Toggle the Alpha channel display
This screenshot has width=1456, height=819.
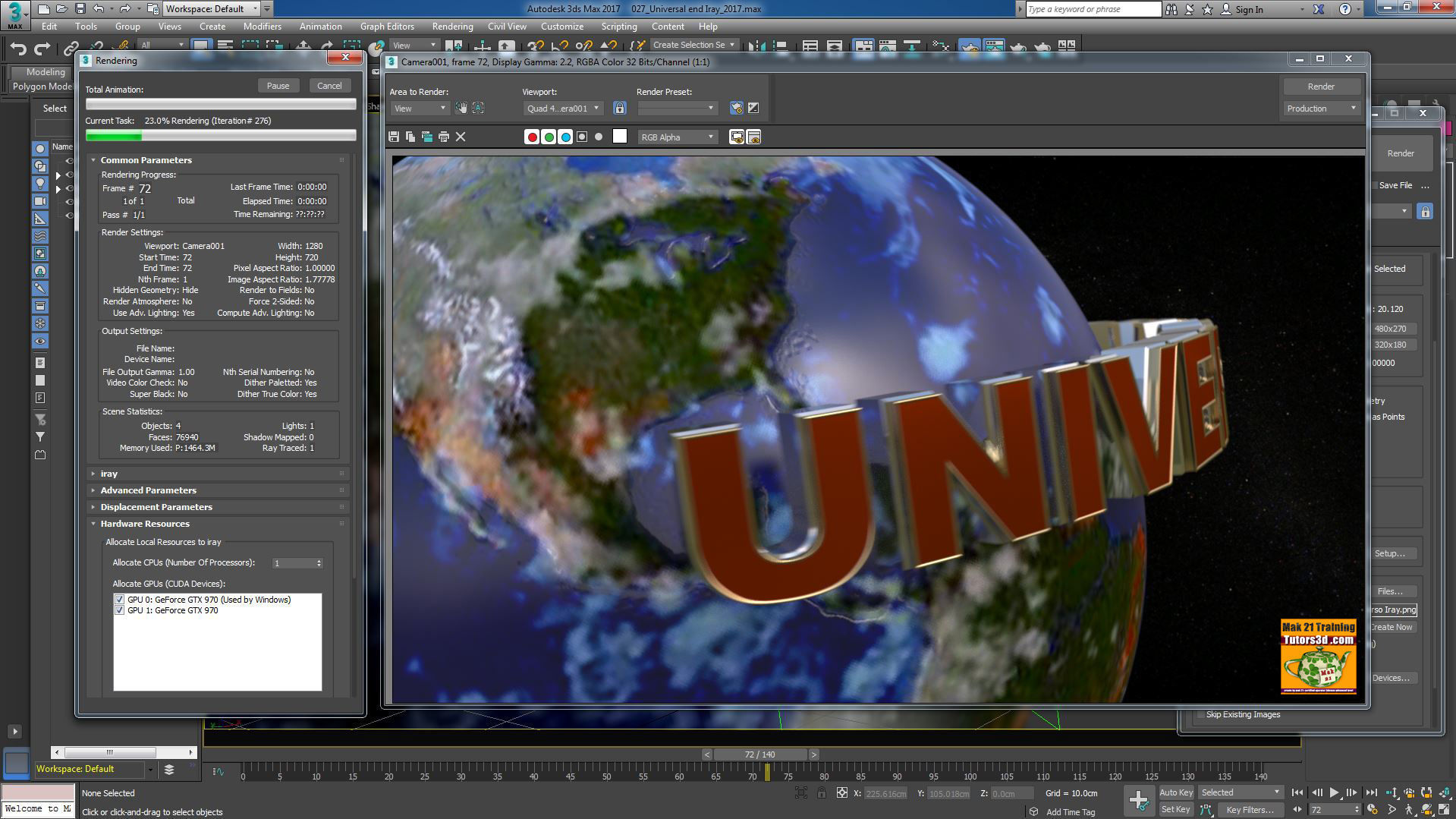point(582,137)
